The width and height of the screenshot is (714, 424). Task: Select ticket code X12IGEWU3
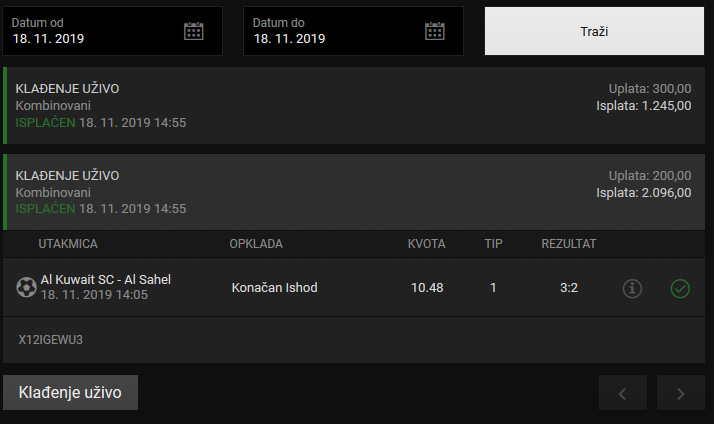coord(51,340)
